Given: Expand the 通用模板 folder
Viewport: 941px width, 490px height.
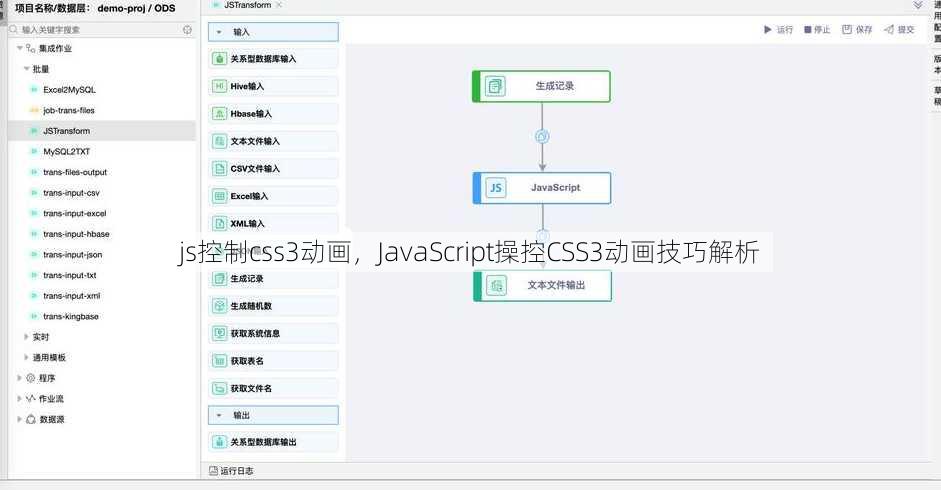Looking at the screenshot, I should click(26, 357).
